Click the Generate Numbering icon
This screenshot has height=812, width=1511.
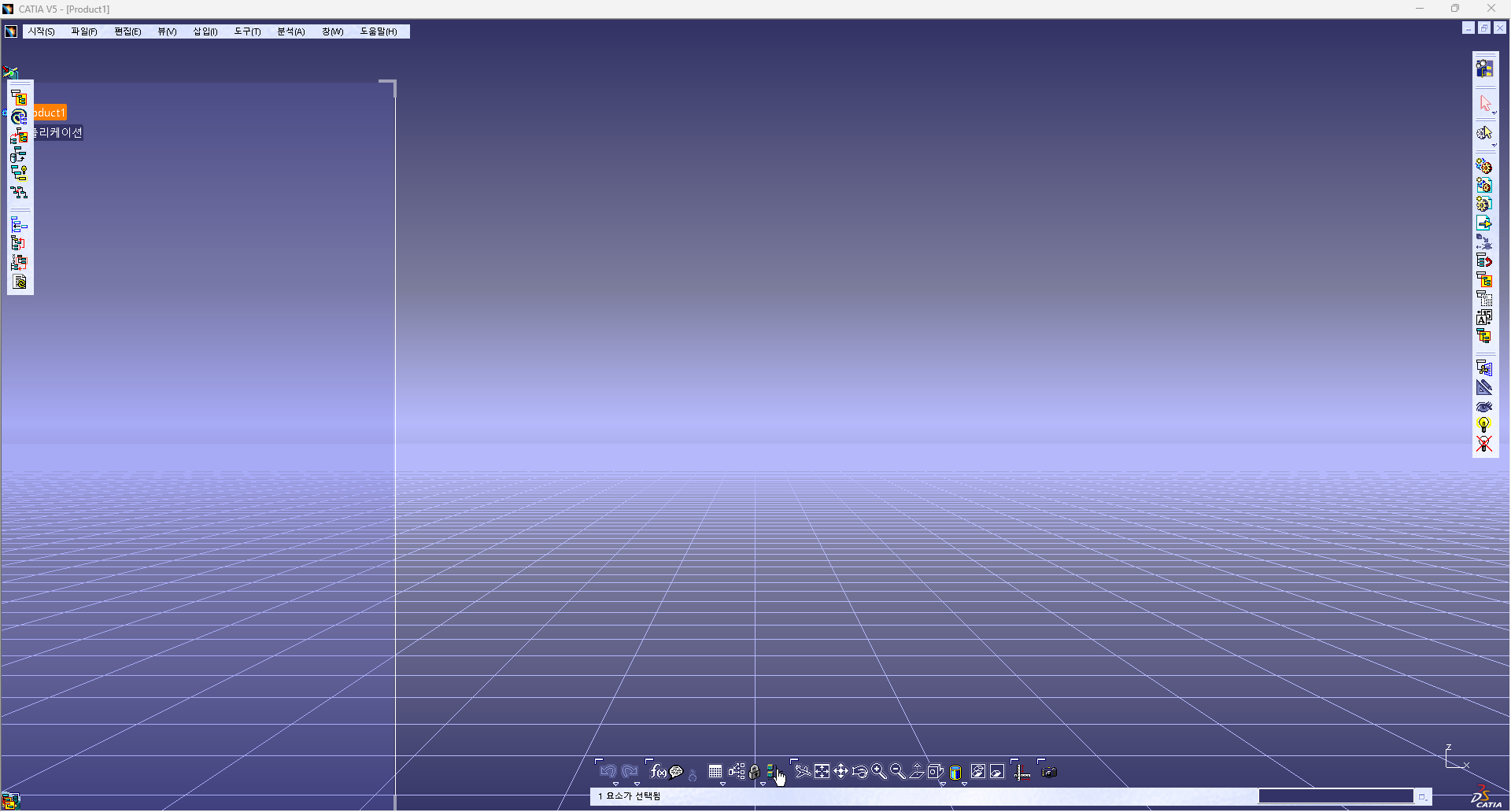point(1484,280)
